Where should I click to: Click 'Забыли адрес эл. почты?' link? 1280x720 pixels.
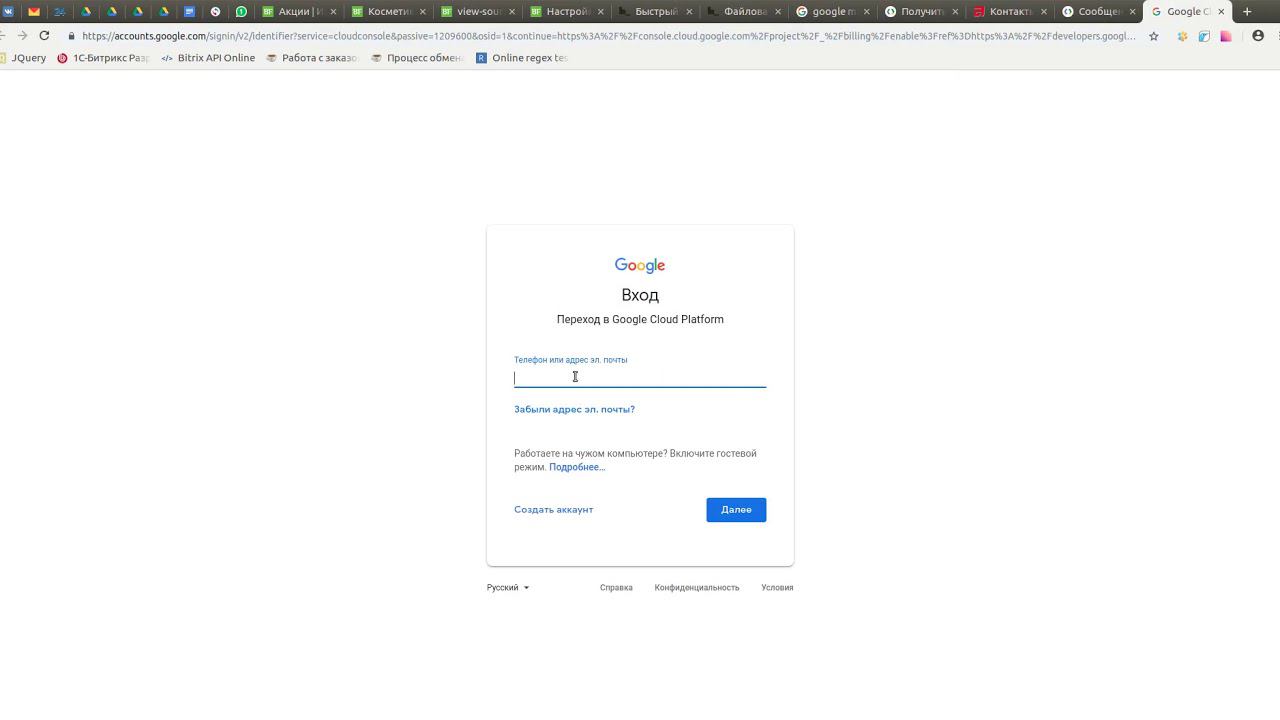574,409
